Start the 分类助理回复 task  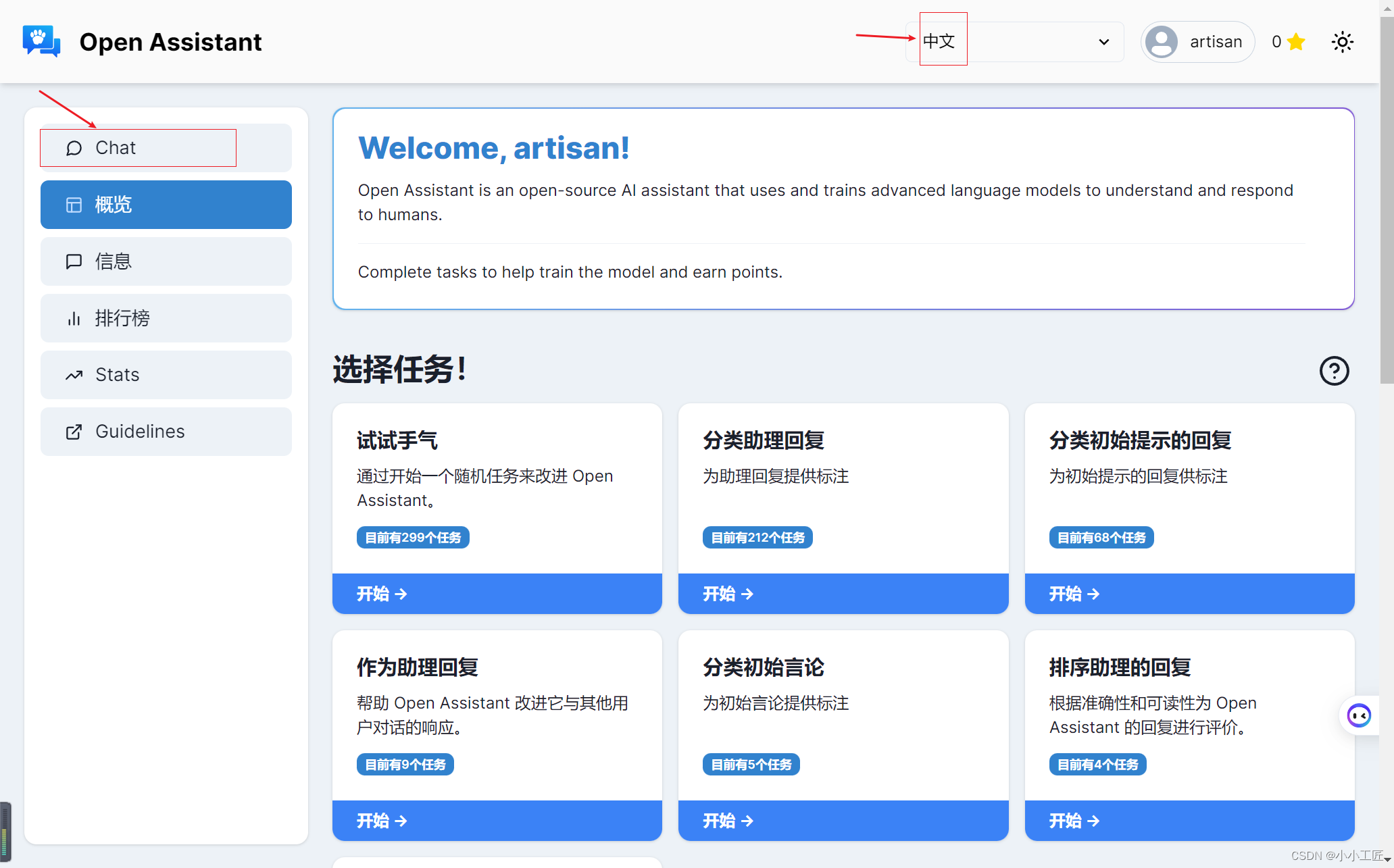(x=842, y=594)
